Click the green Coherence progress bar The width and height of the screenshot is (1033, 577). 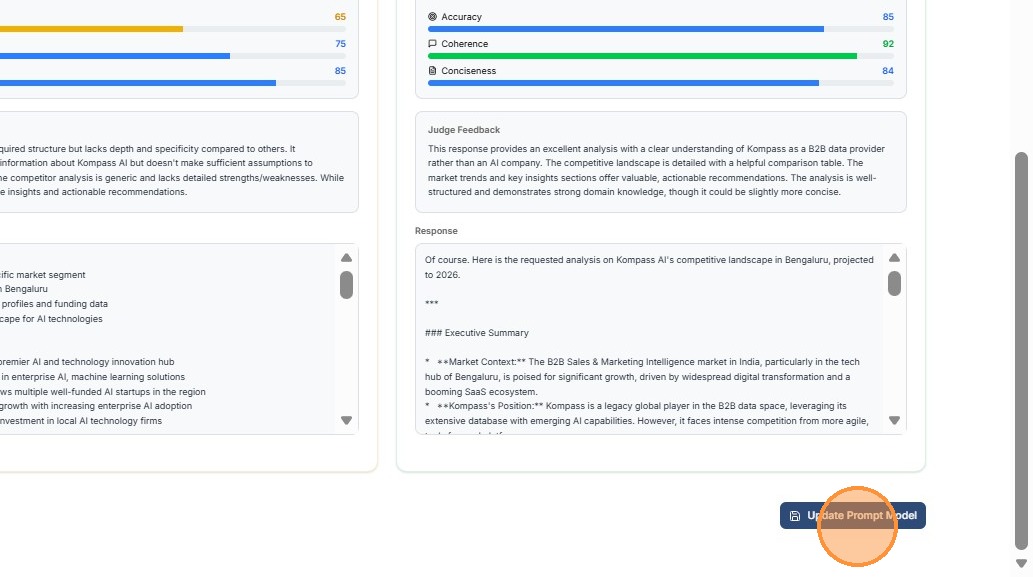click(642, 56)
